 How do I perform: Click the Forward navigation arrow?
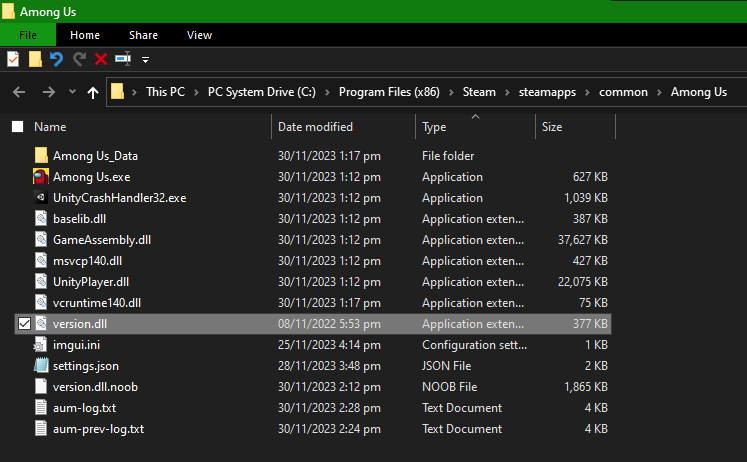pos(49,92)
